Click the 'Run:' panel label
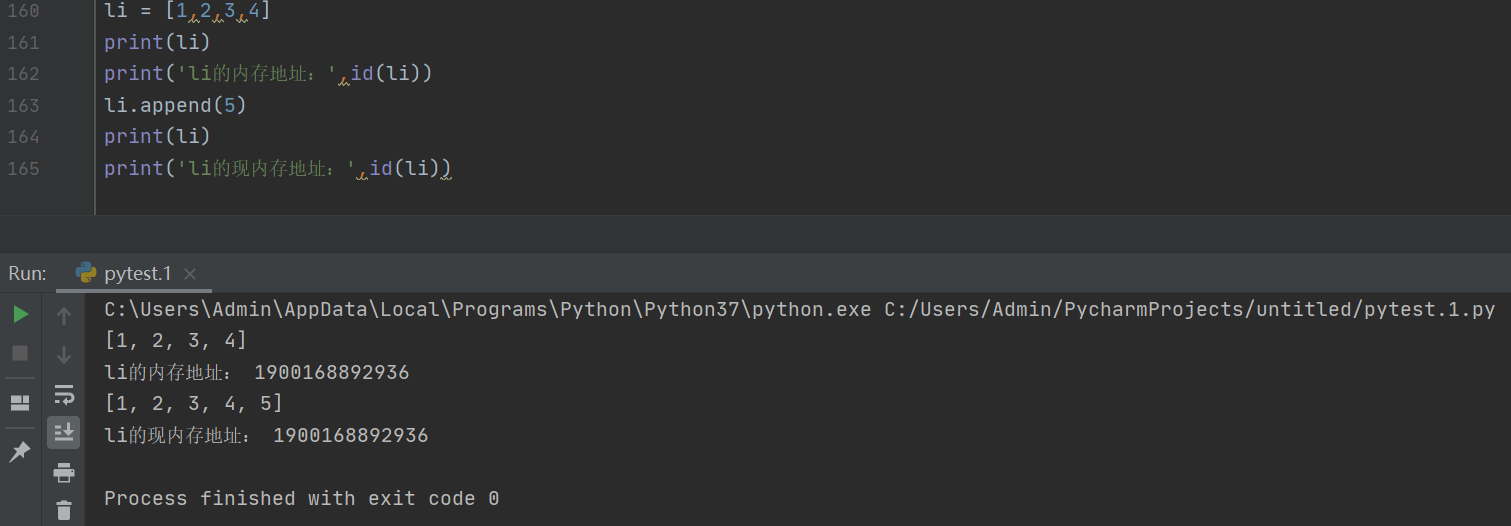 pos(27,273)
